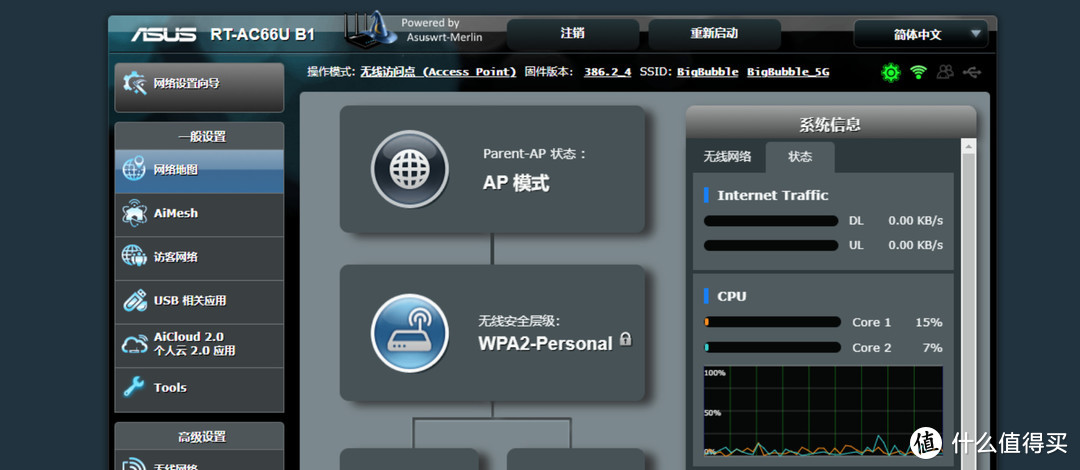This screenshot has height=470, width=1080.
Task: Click the Core 1 CPU usage bar
Action: point(772,322)
